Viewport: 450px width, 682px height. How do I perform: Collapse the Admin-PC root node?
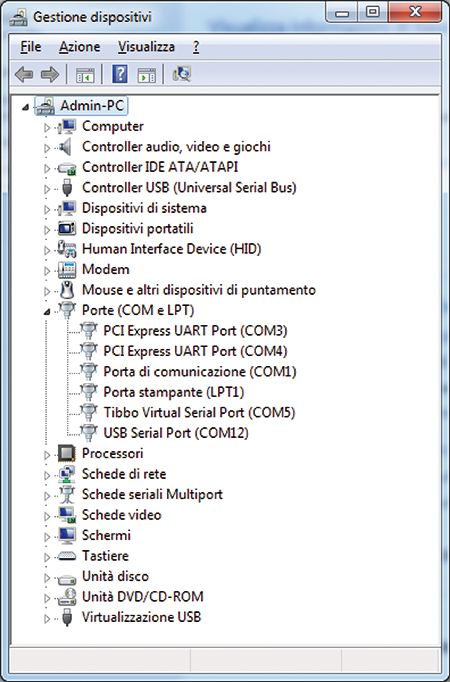(26, 107)
